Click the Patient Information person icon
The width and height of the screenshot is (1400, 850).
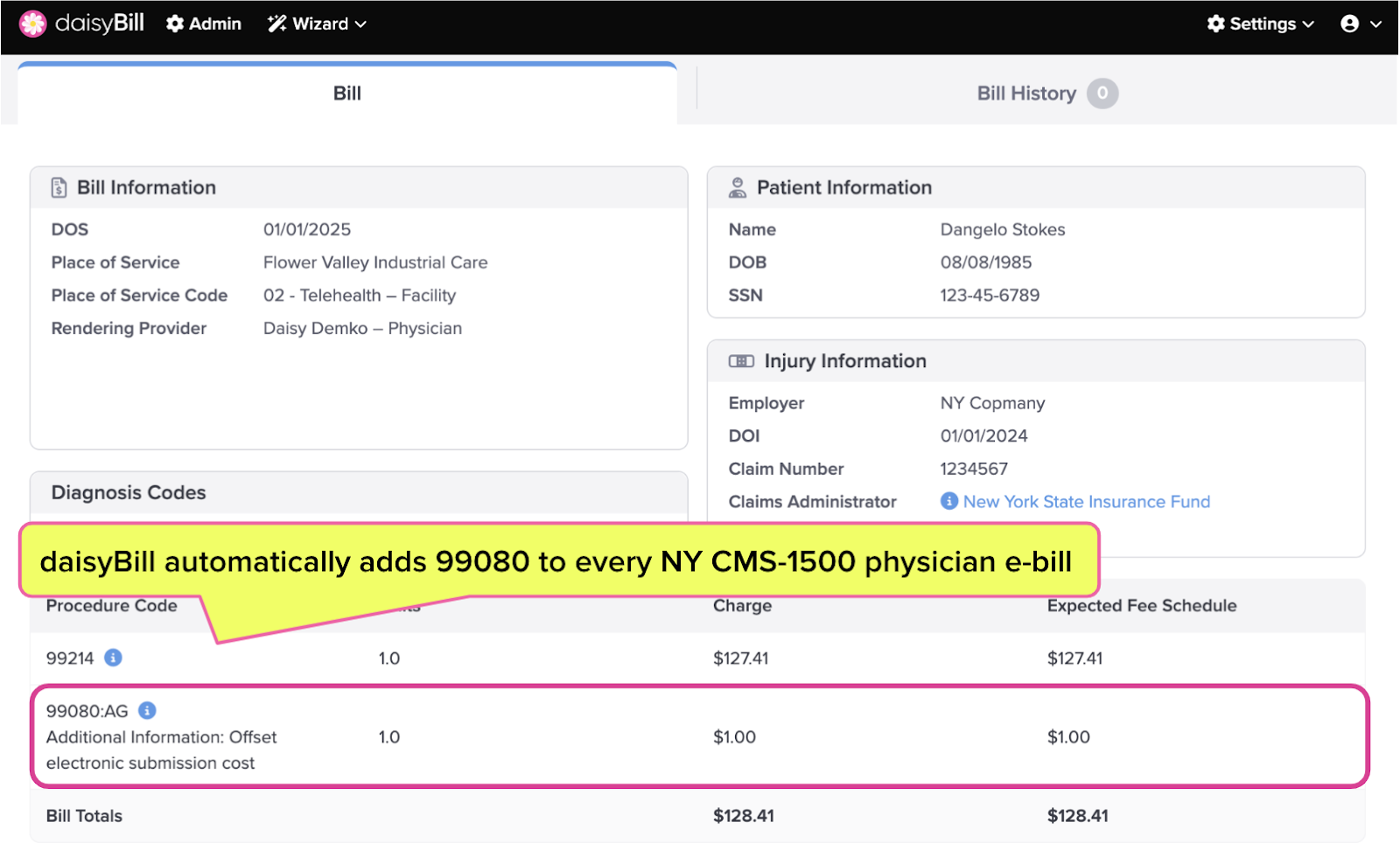[x=737, y=186]
